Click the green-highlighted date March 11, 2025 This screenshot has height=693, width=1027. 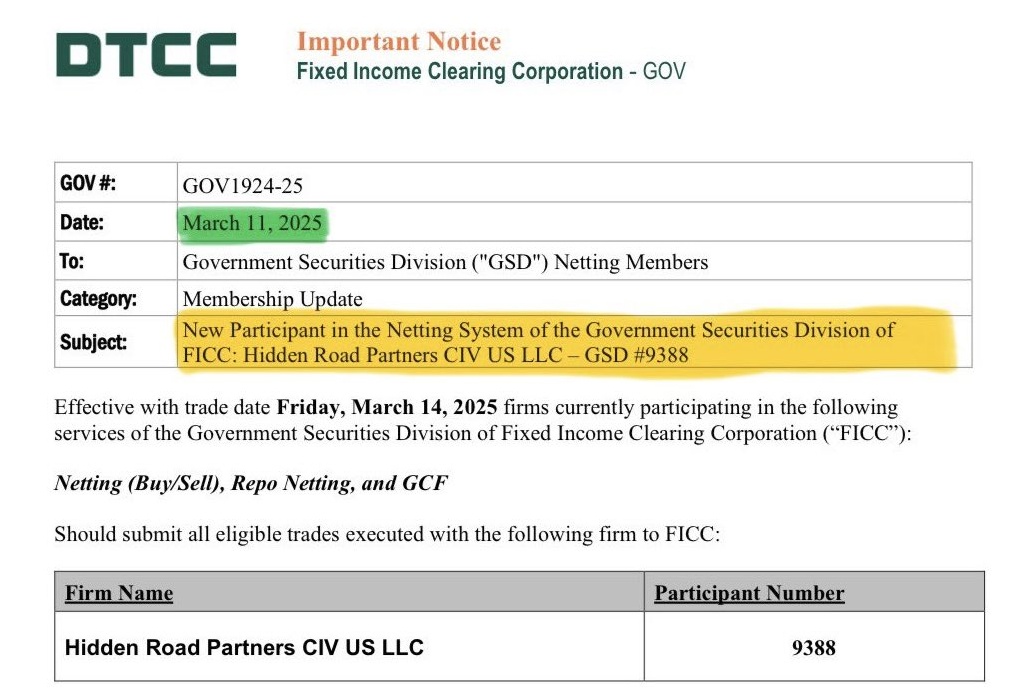(x=252, y=223)
